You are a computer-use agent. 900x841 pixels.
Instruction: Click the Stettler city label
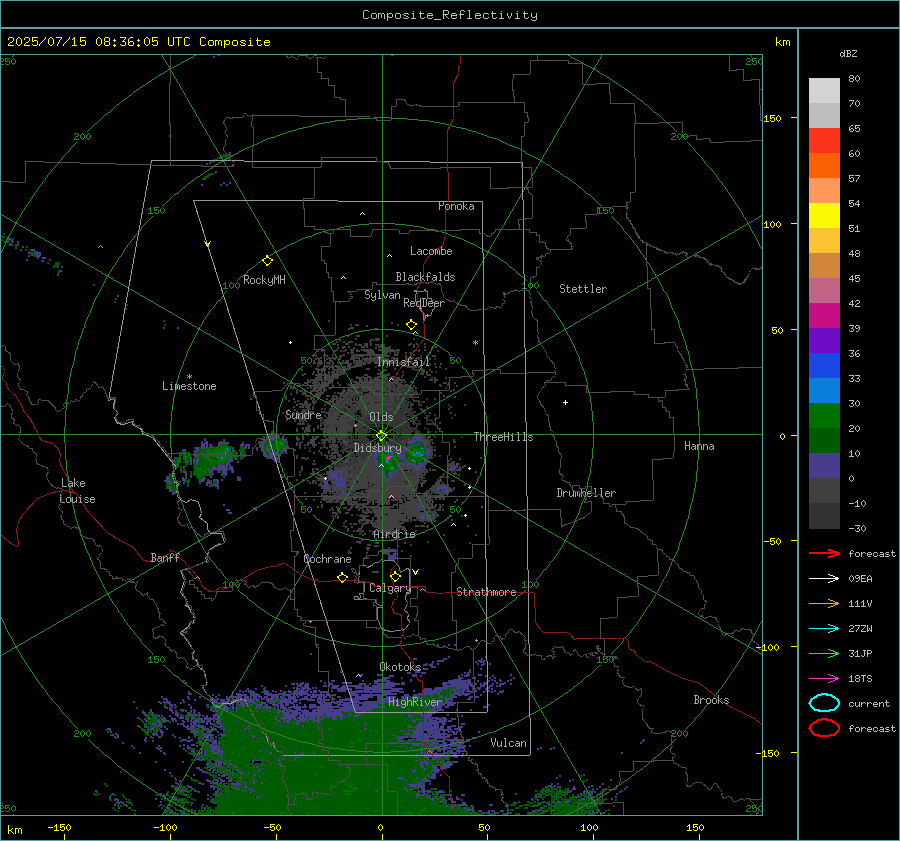(x=583, y=289)
